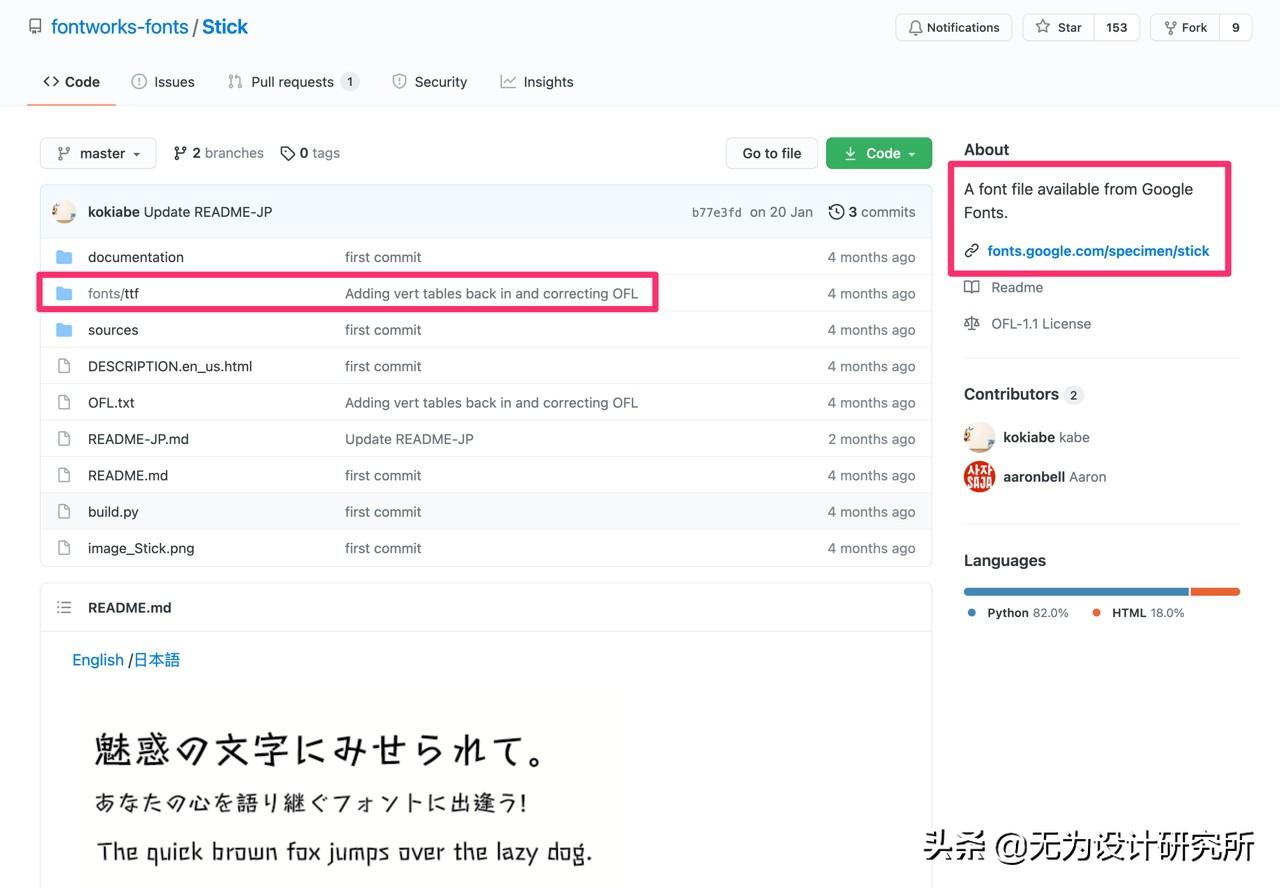Click the file icon for DESCRIPTION.en_us.html
This screenshot has height=888, width=1280.
pos(65,366)
